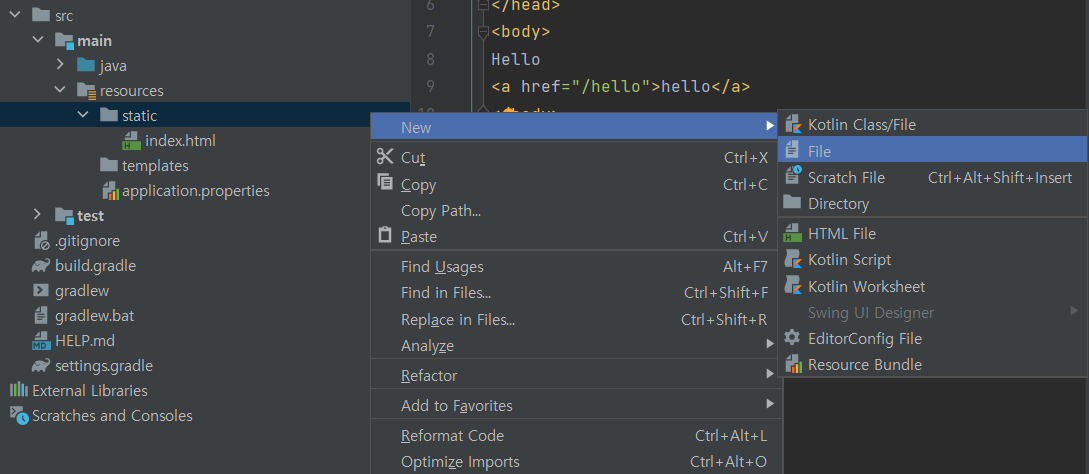Collapse the static folder chevron
Viewport: 1089px width, 474px height.
point(82,115)
